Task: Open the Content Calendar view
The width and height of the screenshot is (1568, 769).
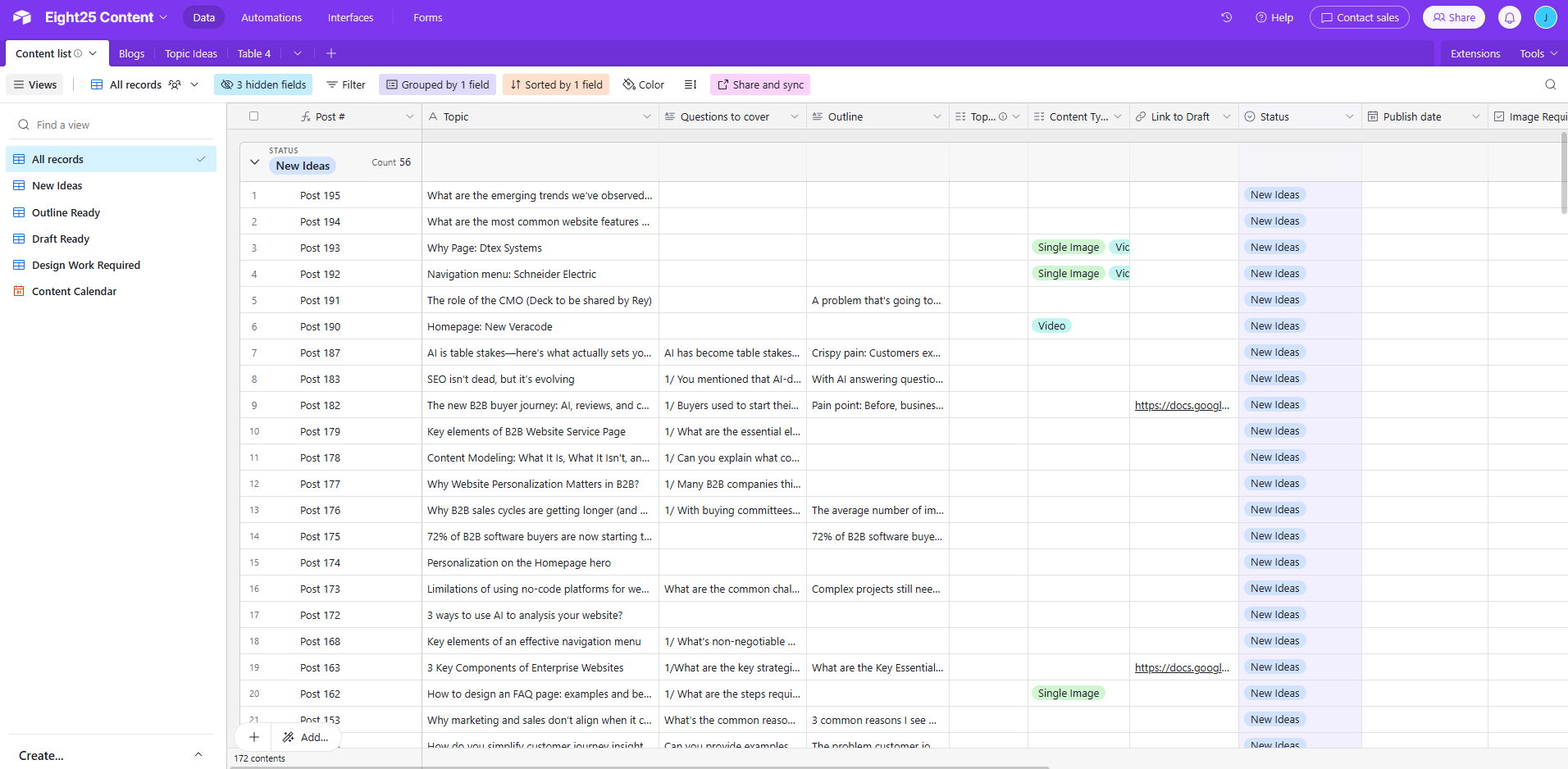Action: [74, 291]
